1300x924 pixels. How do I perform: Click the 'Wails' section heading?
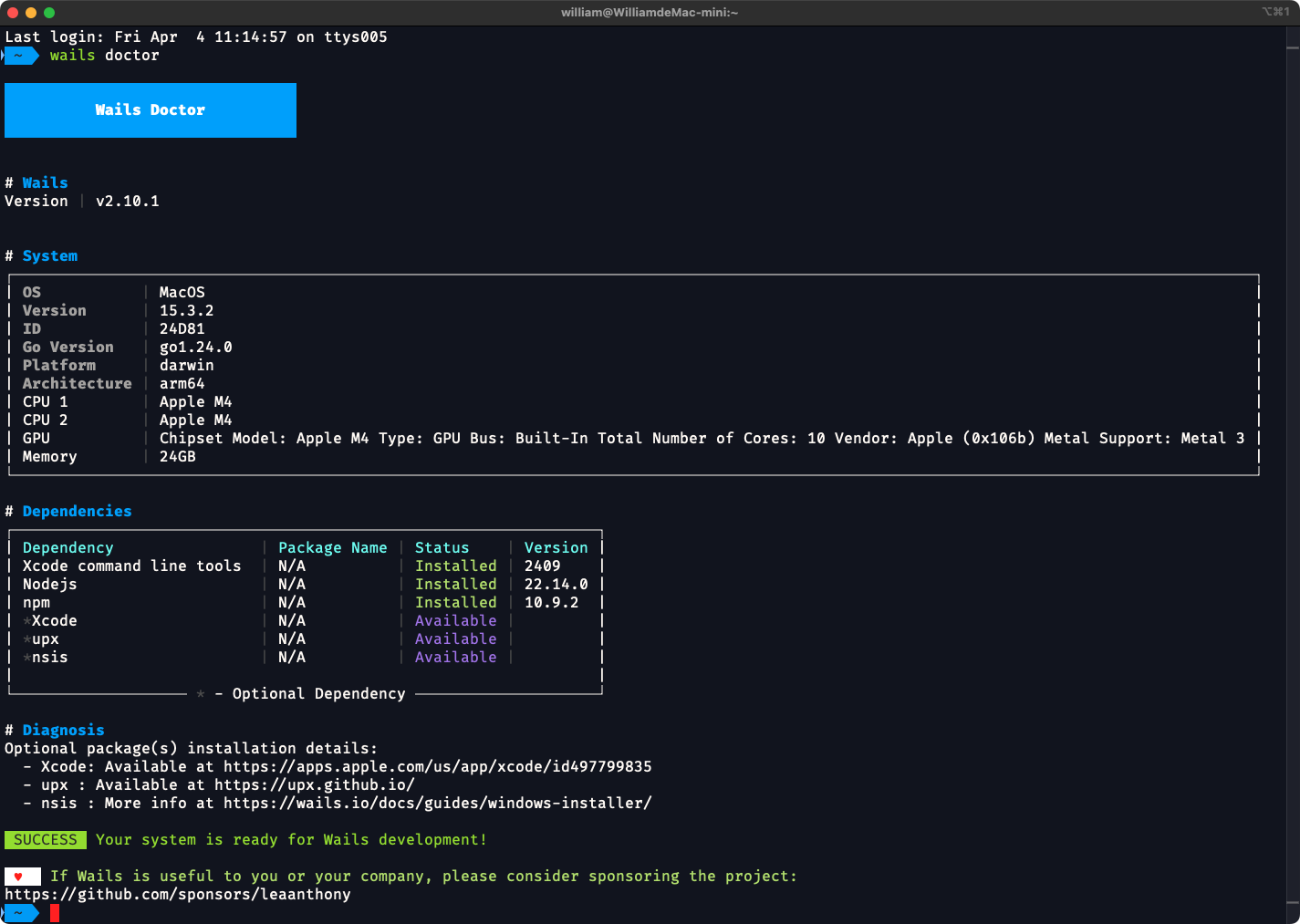46,183
